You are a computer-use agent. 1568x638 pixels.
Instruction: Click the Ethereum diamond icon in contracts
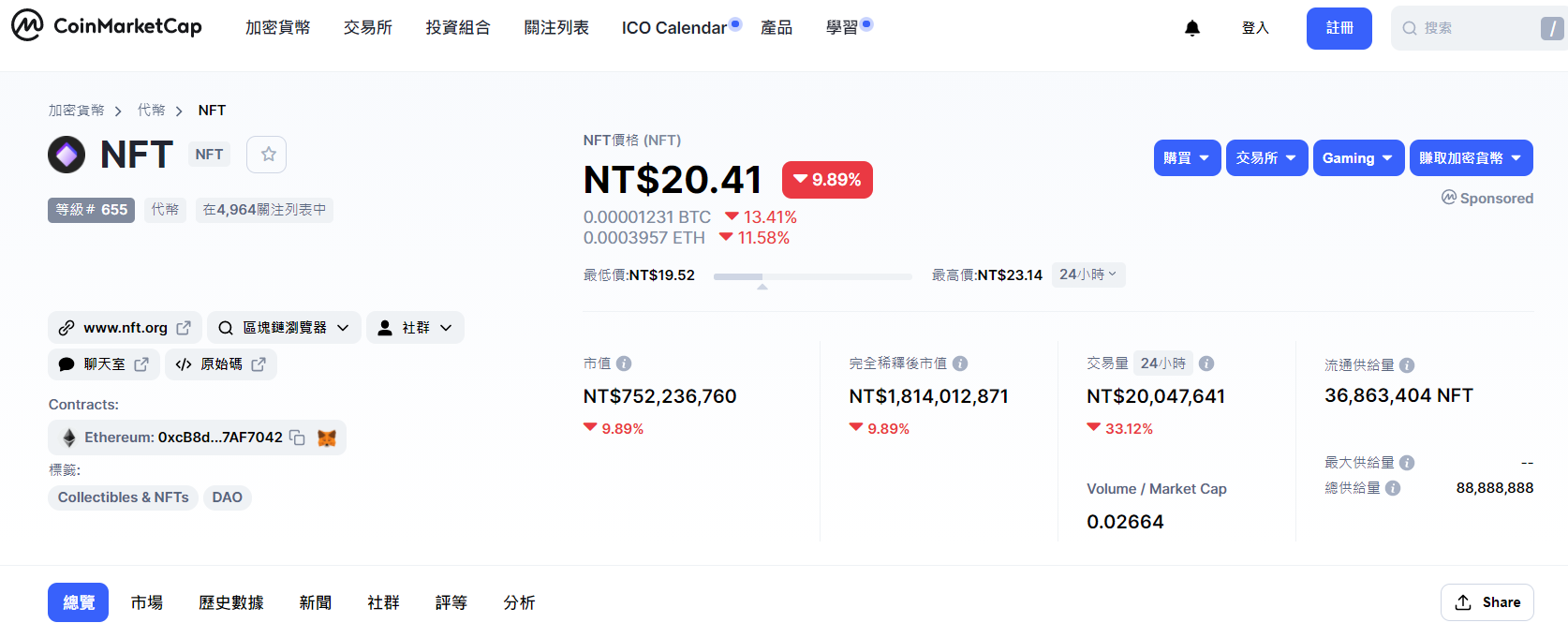pyautogui.click(x=68, y=438)
